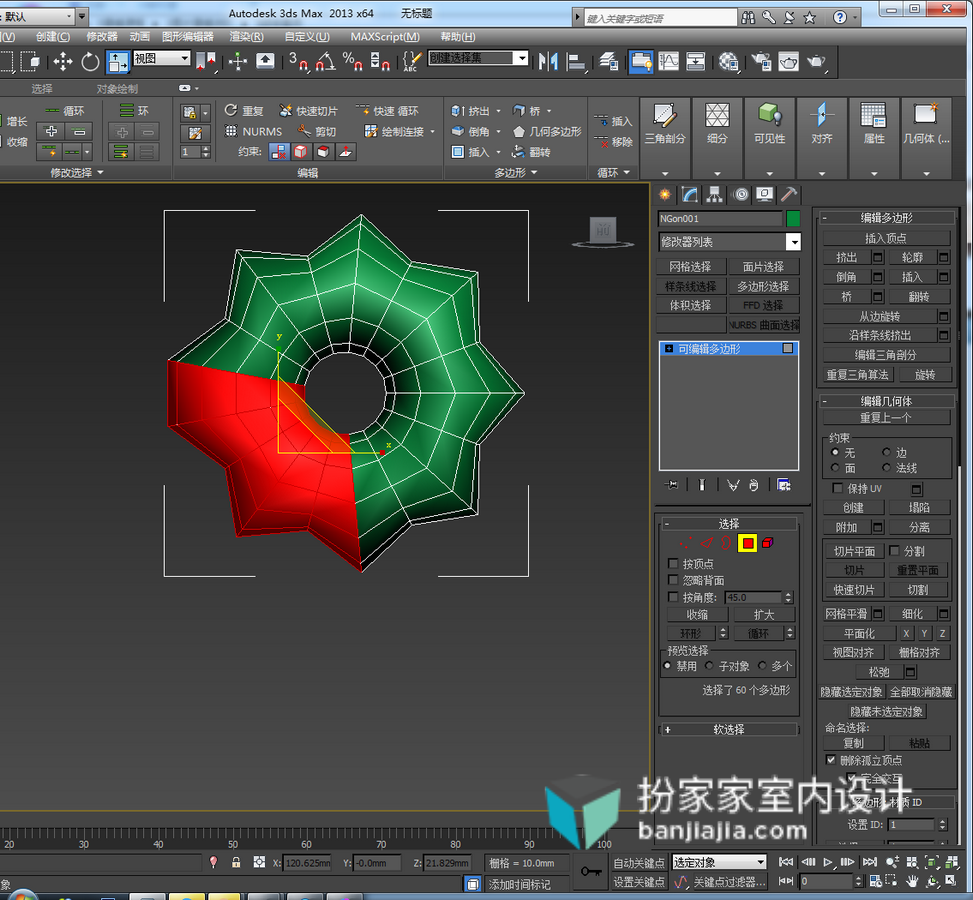The width and height of the screenshot is (973, 900).
Task: Open the 帮助(H) menu
Action: (x=458, y=37)
